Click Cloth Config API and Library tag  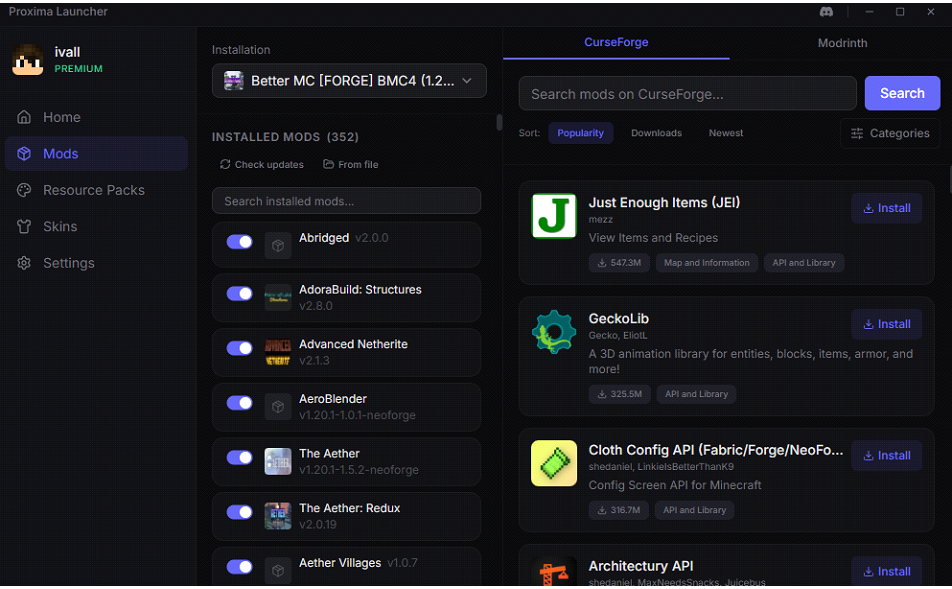[695, 510]
